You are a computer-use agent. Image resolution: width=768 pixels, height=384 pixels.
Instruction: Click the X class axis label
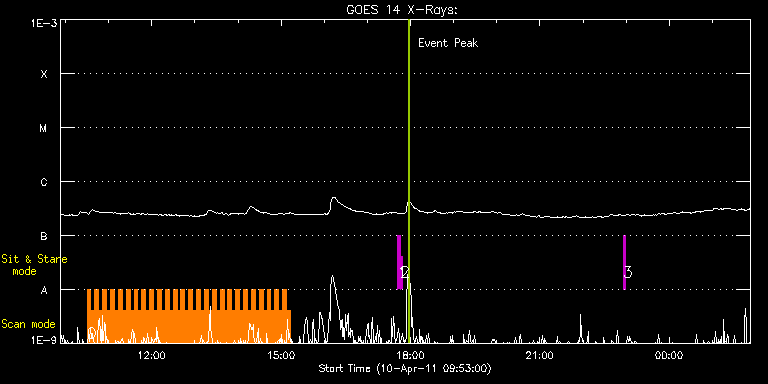click(44, 74)
